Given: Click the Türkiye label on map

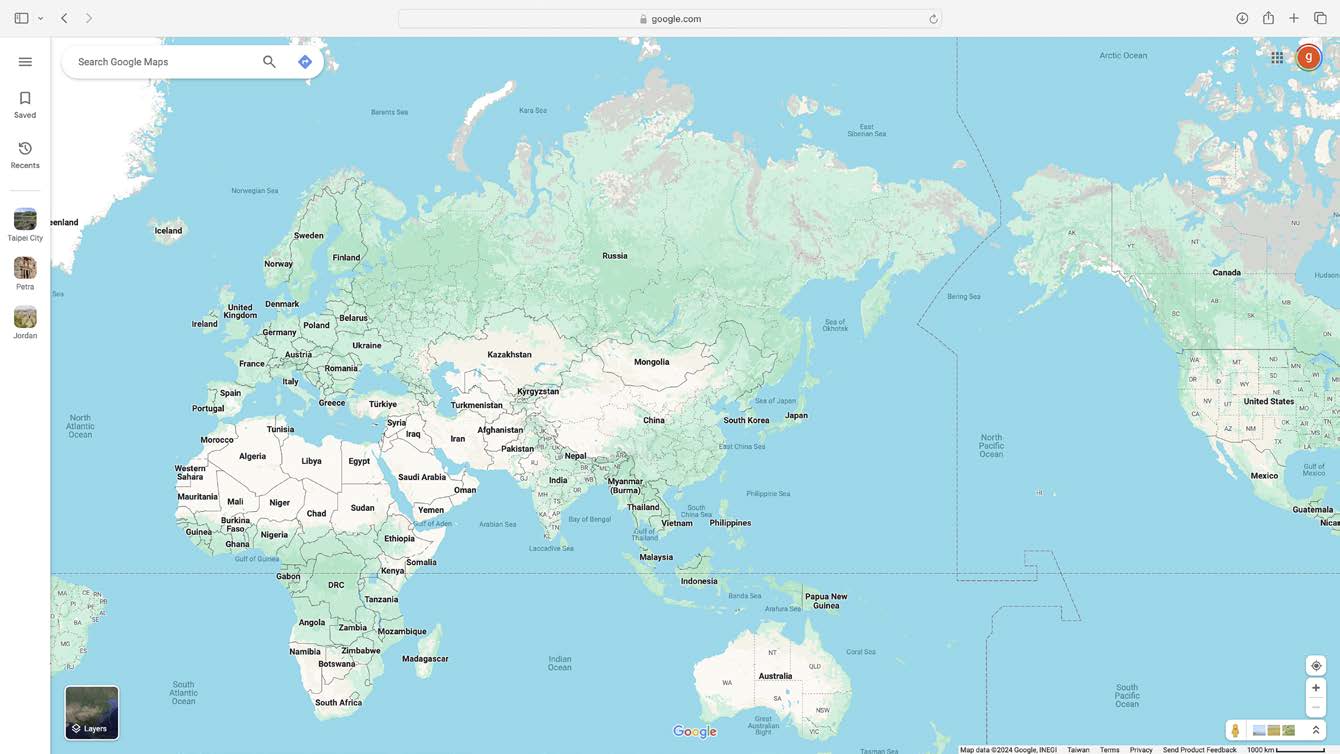Looking at the screenshot, I should (x=383, y=405).
